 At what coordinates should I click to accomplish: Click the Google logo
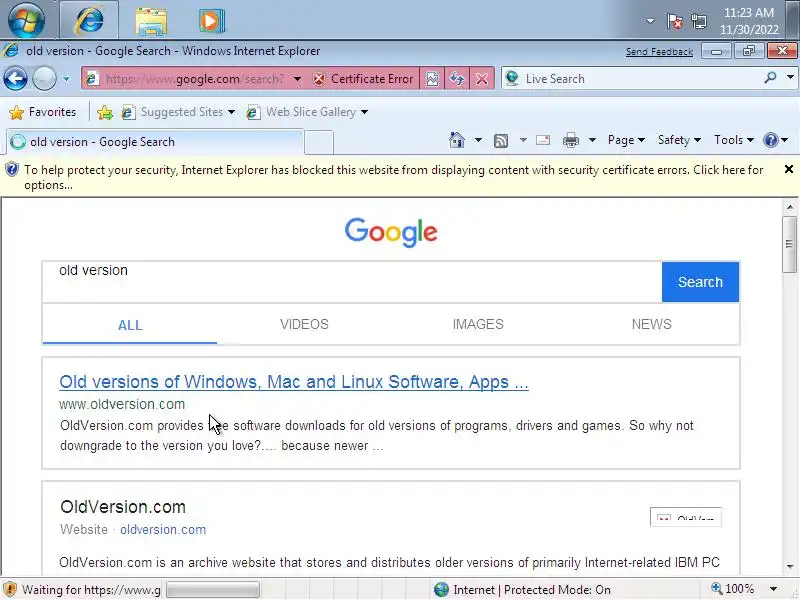pyautogui.click(x=391, y=232)
